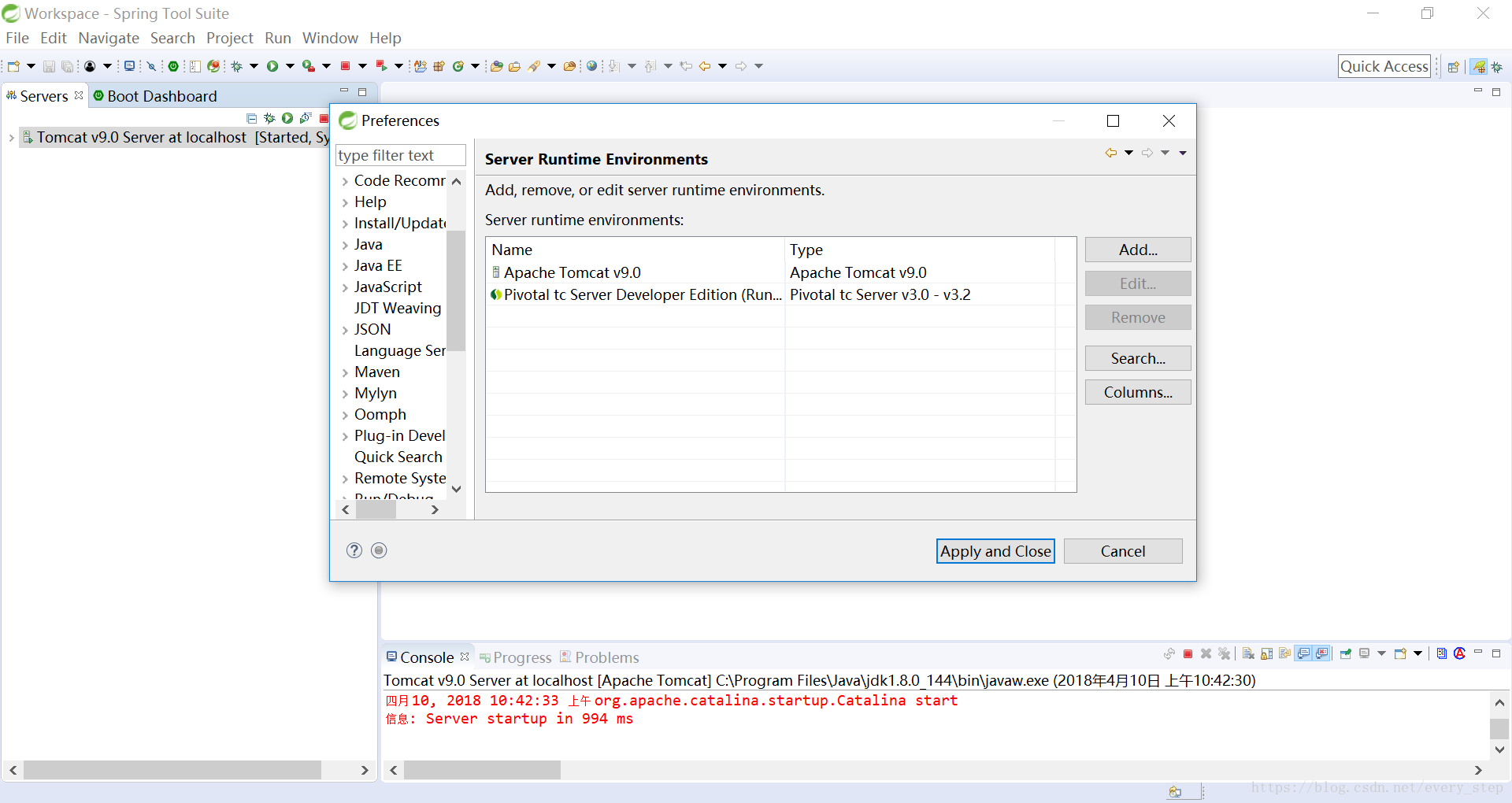The width and height of the screenshot is (1512, 803).
Task: Toggle Scroll Lock in Console toolbar
Action: [x=1267, y=653]
